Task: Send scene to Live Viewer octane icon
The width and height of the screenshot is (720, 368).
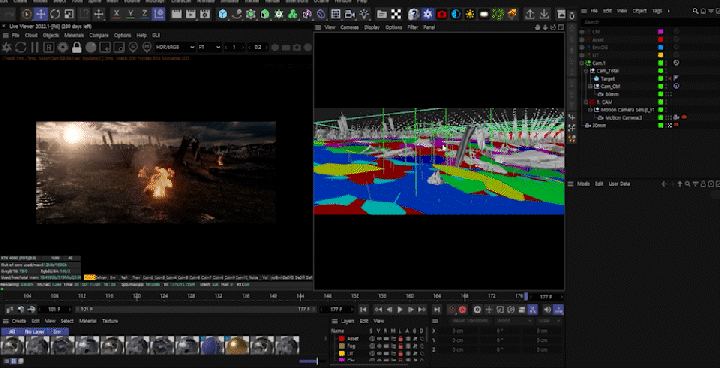Action: [7, 47]
